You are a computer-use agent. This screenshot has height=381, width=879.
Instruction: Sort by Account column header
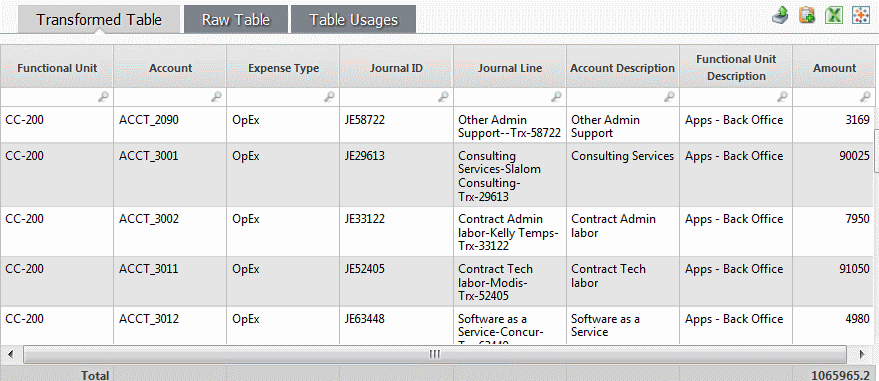(170, 68)
